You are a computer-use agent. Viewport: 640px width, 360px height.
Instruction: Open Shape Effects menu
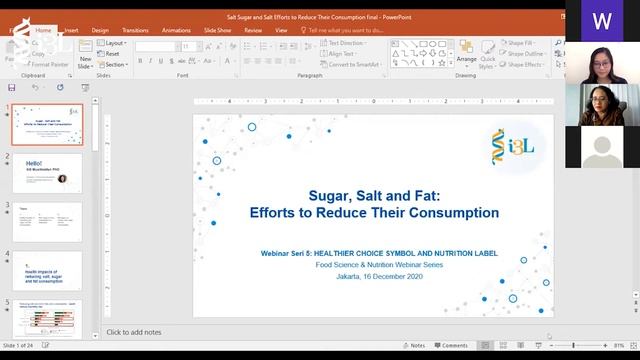coord(522,64)
